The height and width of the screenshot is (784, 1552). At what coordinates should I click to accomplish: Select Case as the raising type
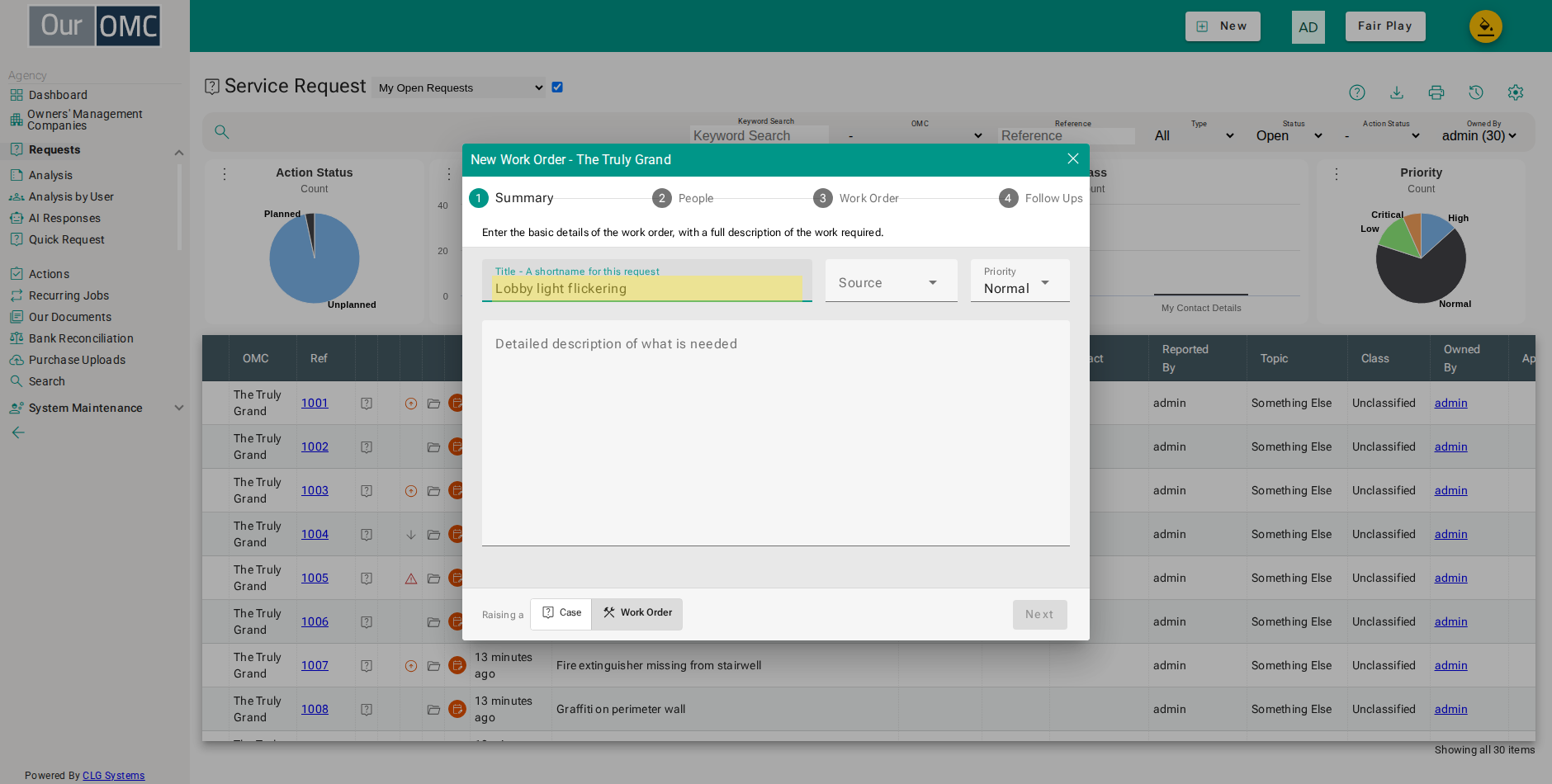point(561,613)
